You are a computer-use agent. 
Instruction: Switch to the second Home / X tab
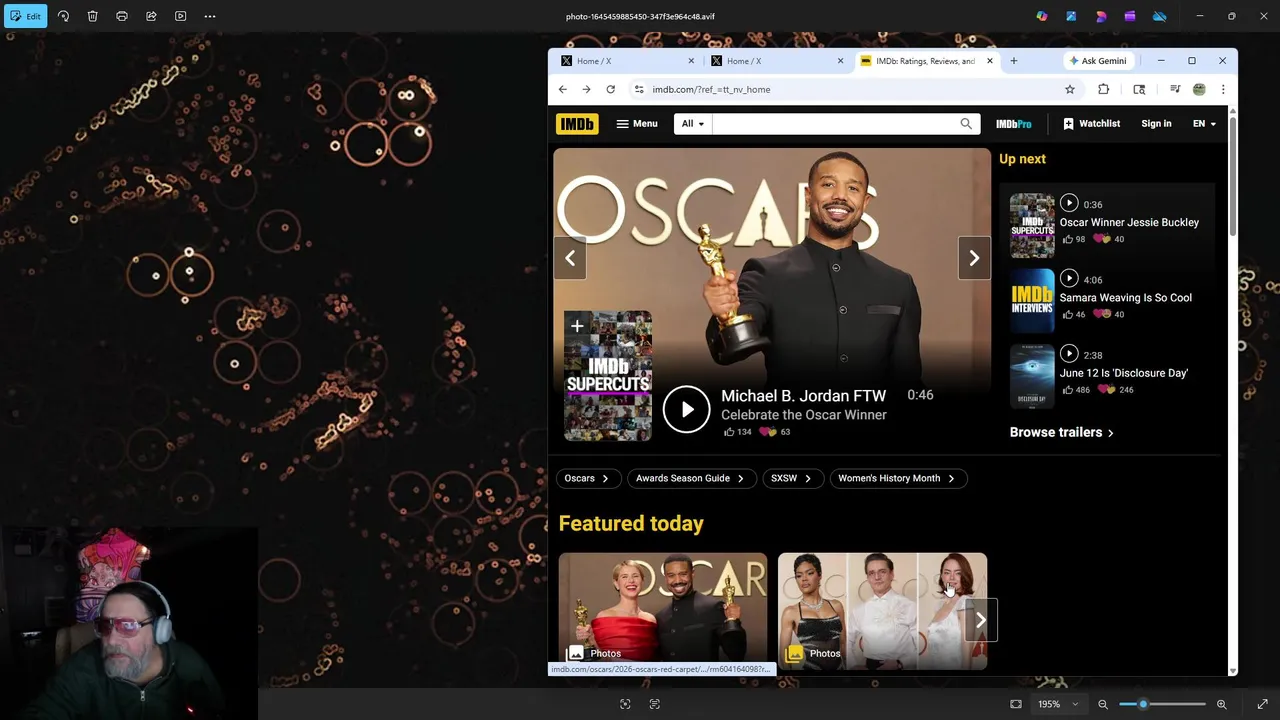click(775, 61)
